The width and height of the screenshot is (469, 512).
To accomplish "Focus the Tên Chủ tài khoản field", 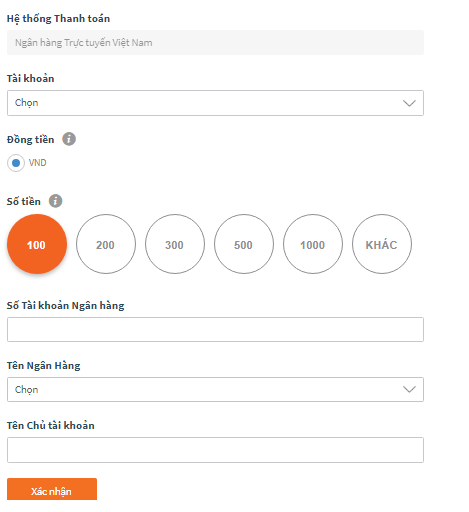I will [x=215, y=450].
